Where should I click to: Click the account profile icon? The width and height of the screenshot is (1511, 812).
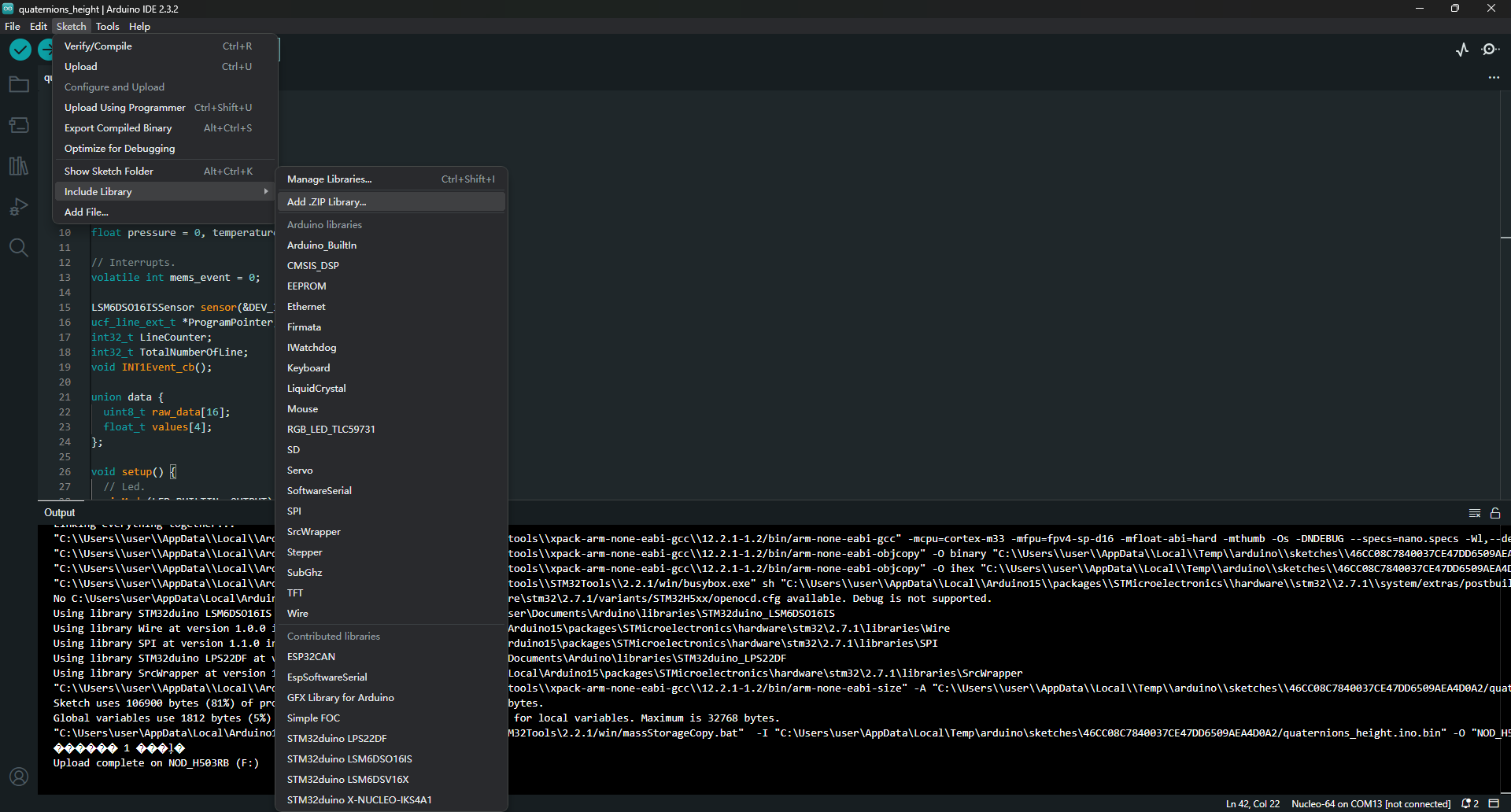click(19, 777)
